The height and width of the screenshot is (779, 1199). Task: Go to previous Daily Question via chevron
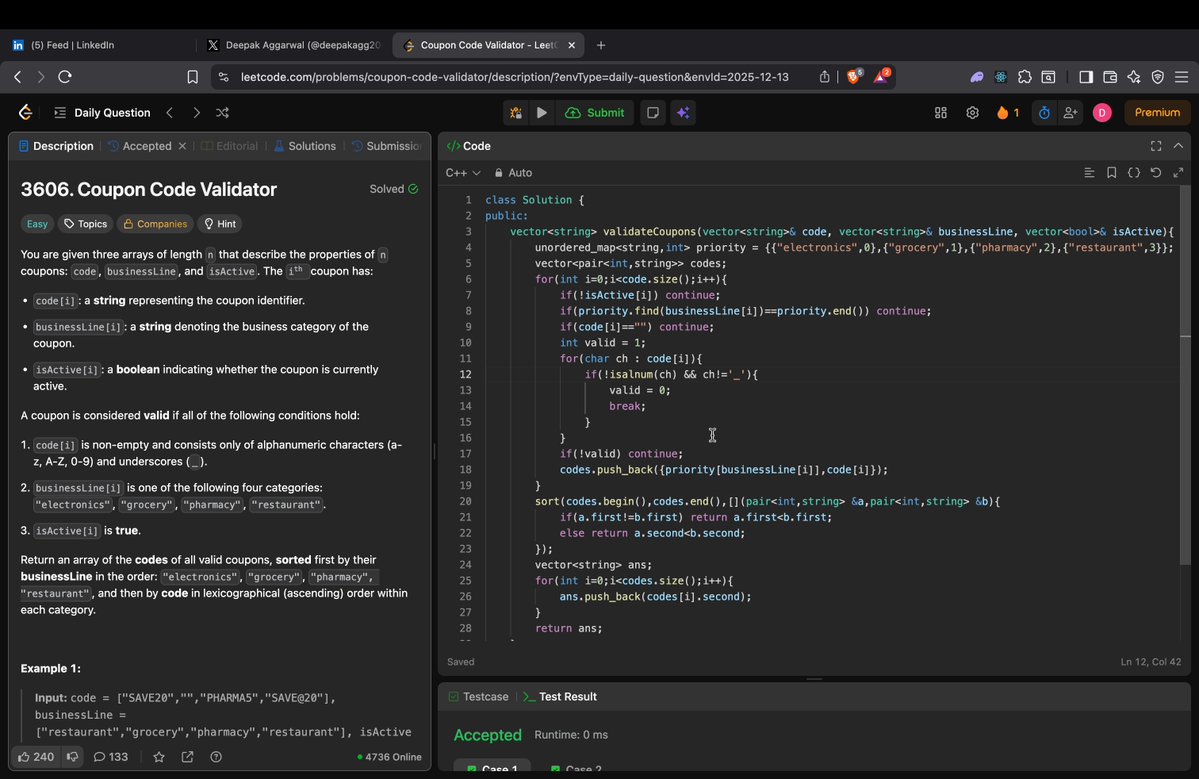point(168,113)
